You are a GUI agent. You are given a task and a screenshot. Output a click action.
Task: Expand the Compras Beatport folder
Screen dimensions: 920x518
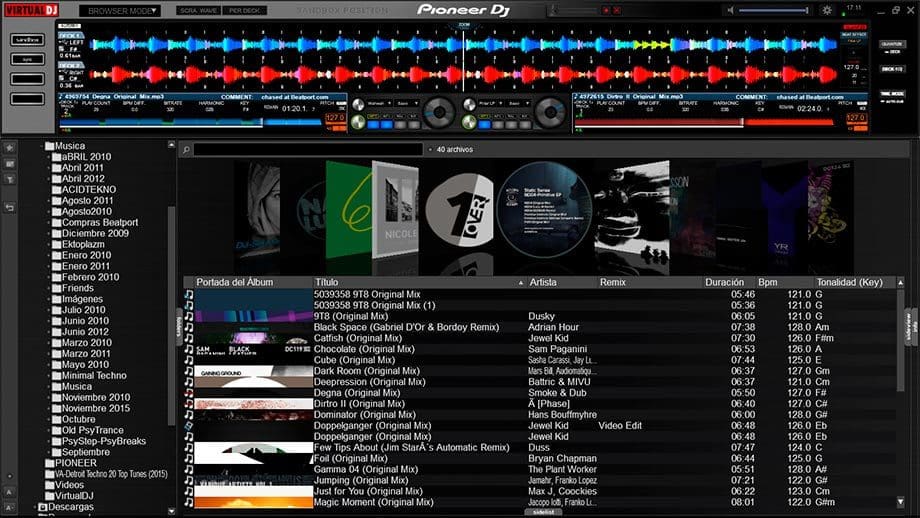click(49, 223)
